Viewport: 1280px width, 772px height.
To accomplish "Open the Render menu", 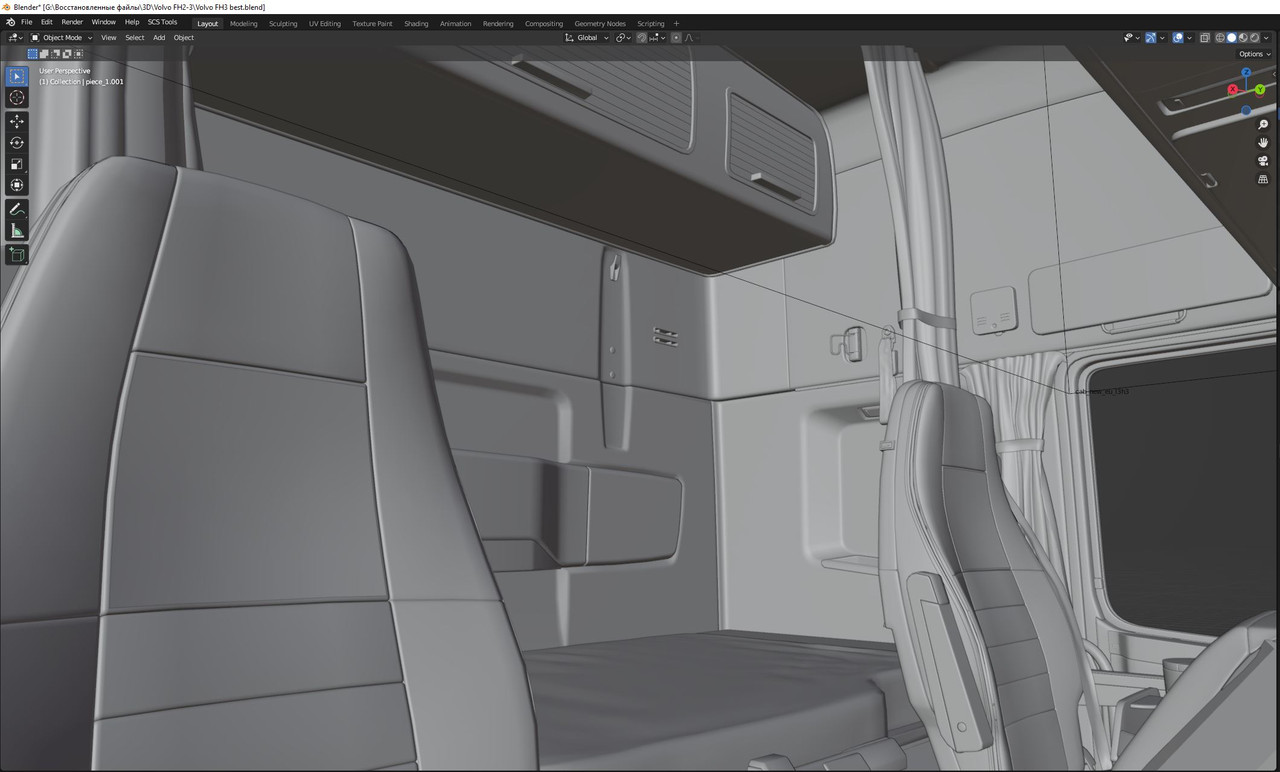I will [x=72, y=22].
